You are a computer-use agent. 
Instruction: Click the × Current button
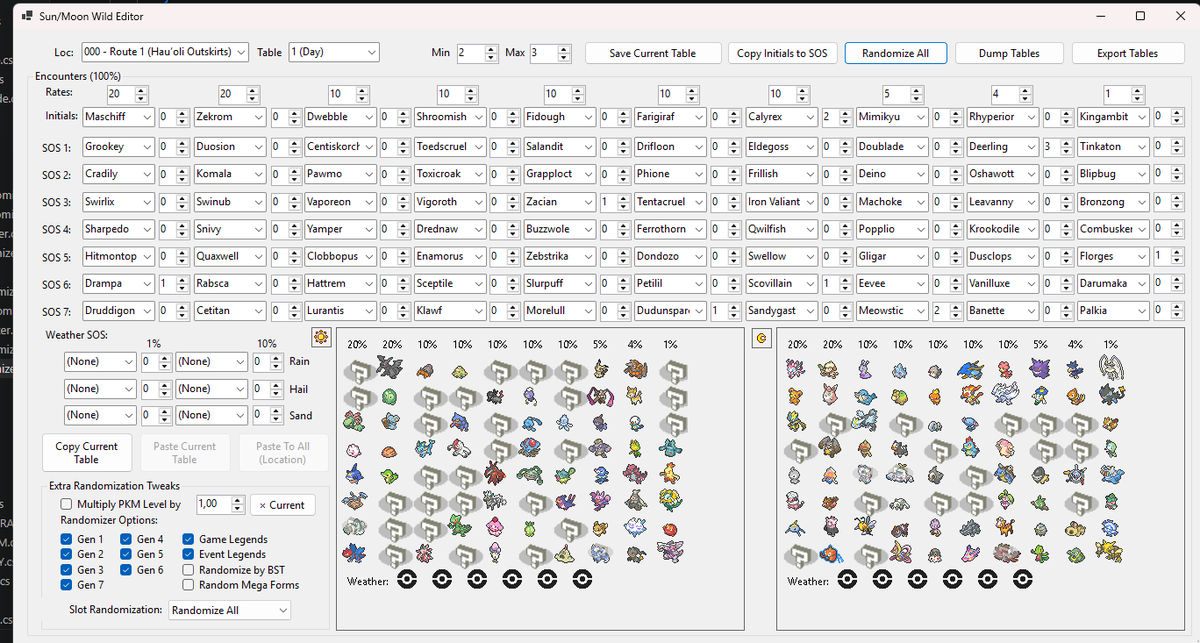[282, 505]
